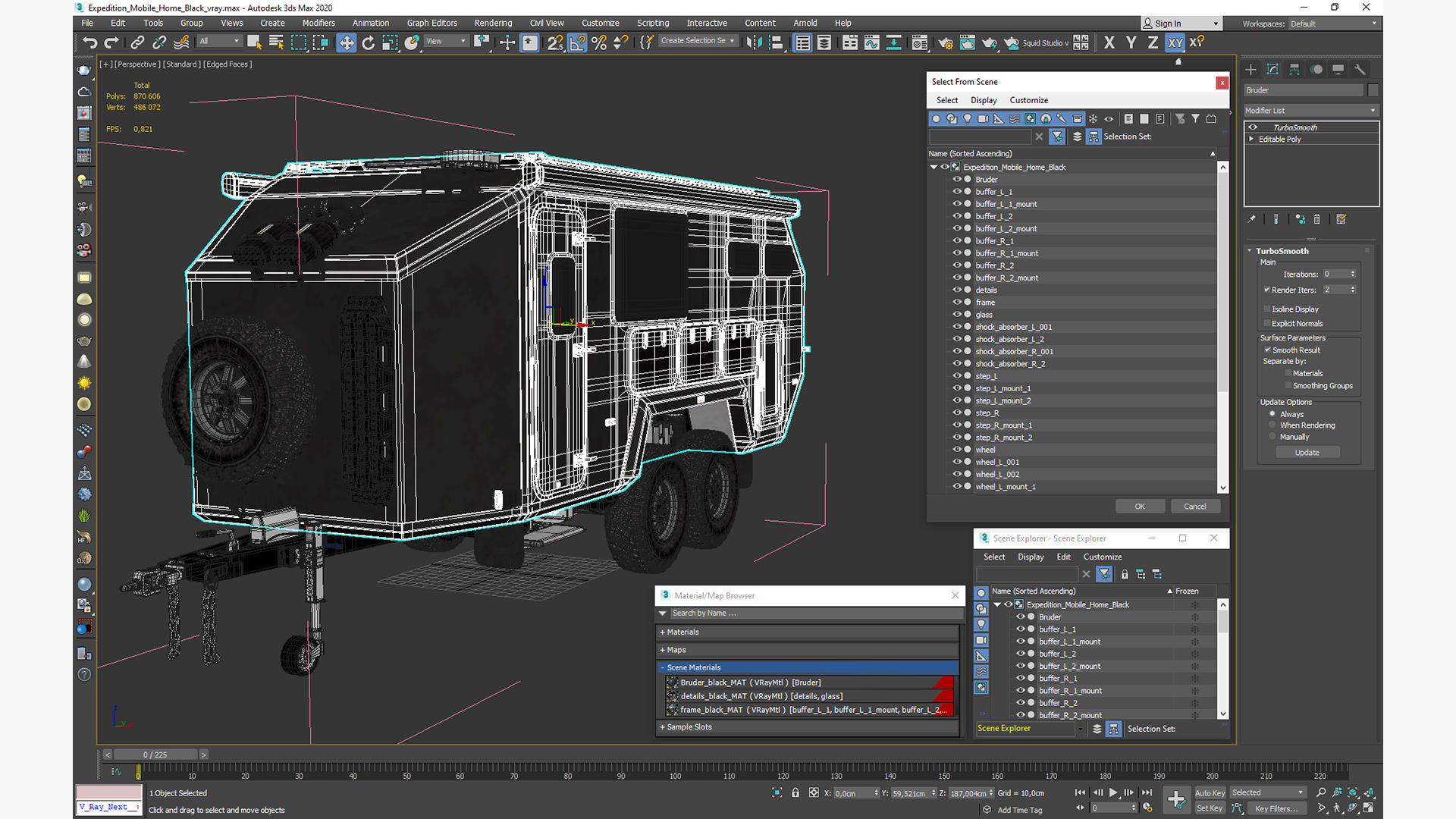Open the View reference coordinate dropdown
This screenshot has height=819, width=1456.
coord(446,41)
